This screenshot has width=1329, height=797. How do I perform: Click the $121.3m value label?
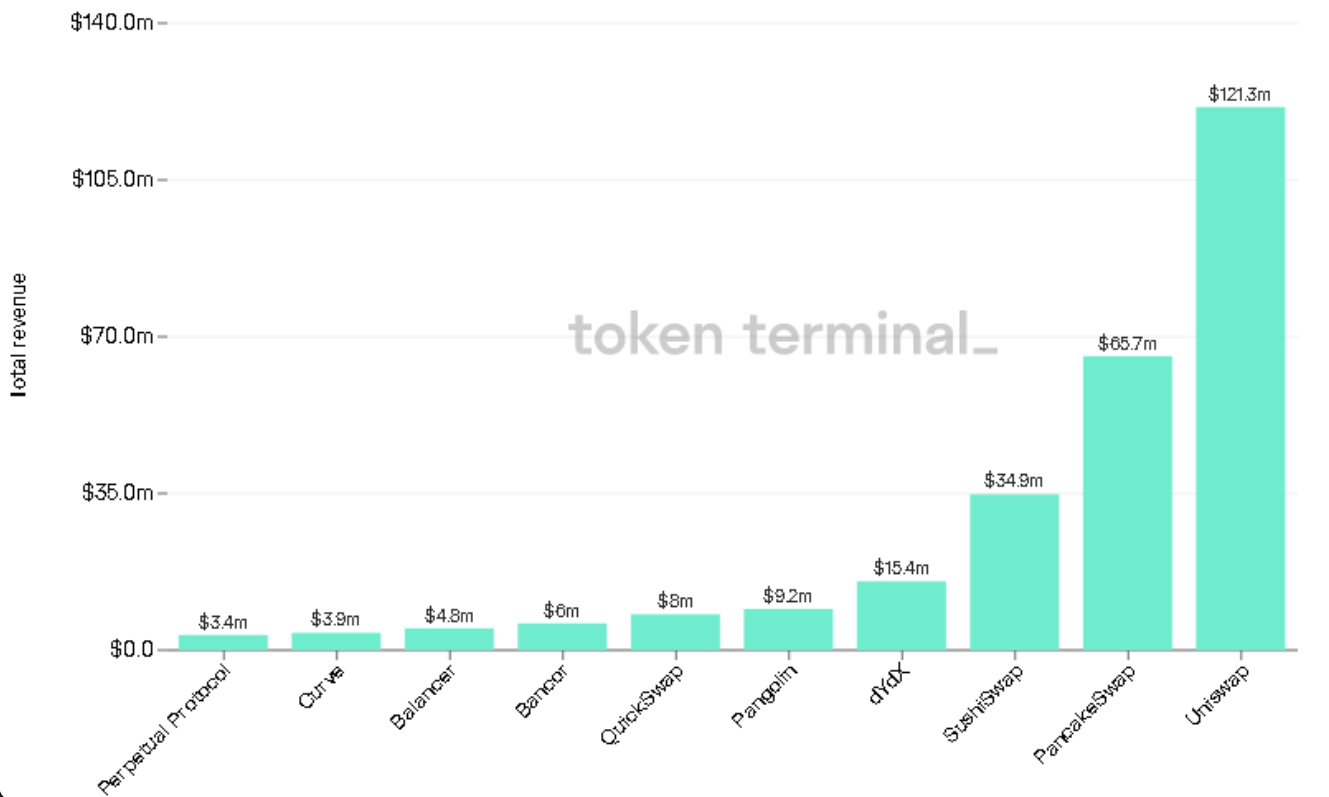coord(1239,95)
